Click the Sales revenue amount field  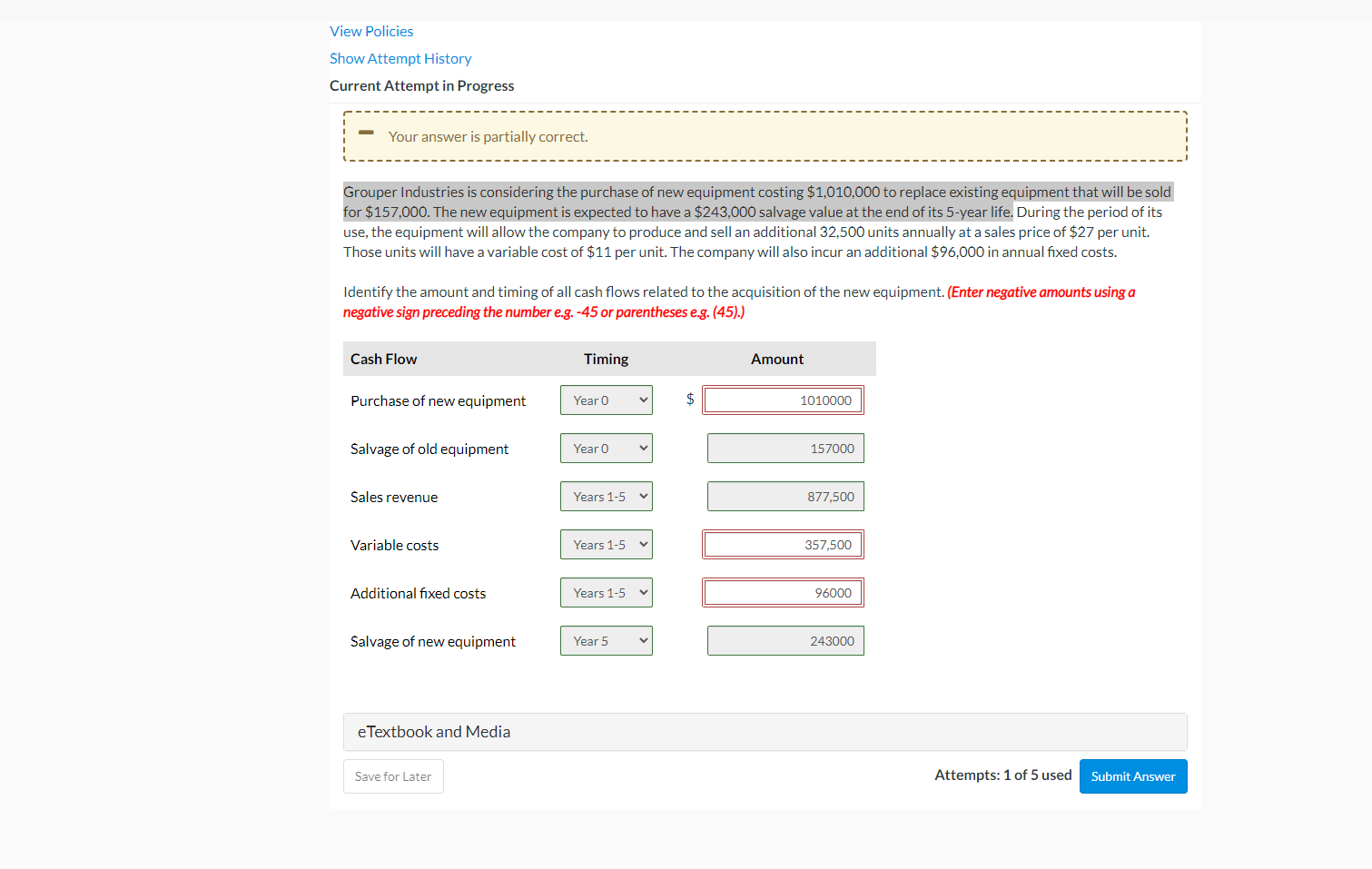point(785,496)
